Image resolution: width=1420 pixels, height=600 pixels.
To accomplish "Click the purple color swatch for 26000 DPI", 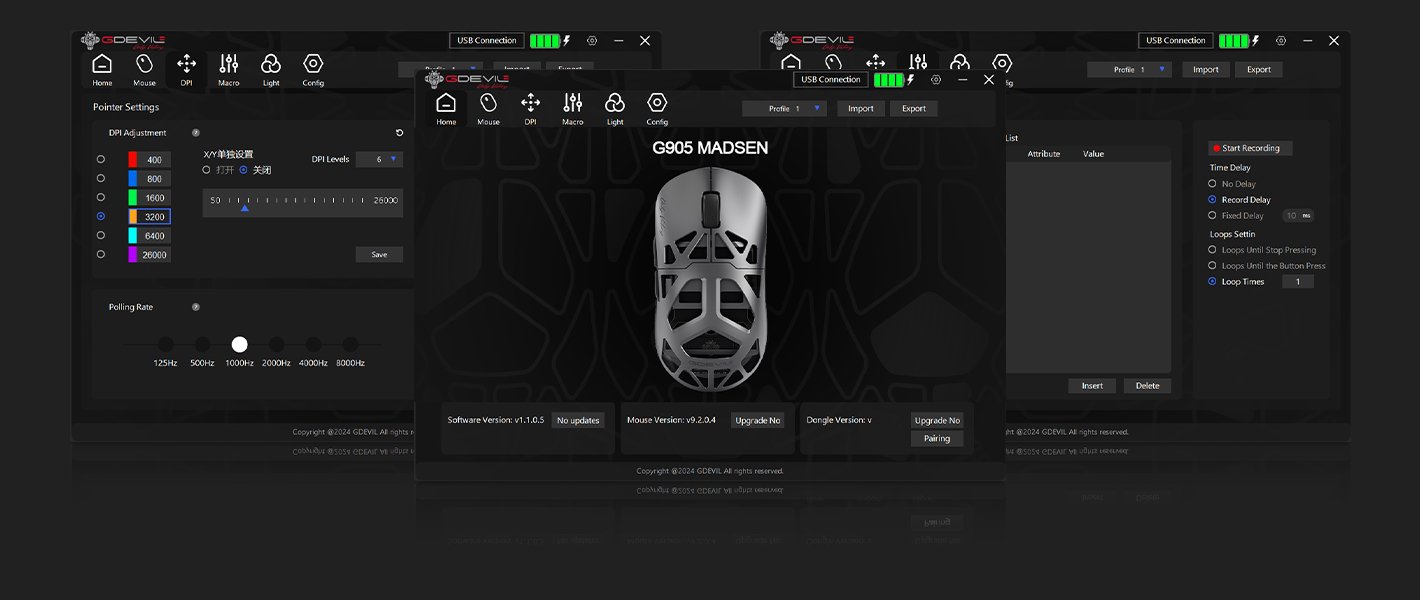I will point(133,255).
